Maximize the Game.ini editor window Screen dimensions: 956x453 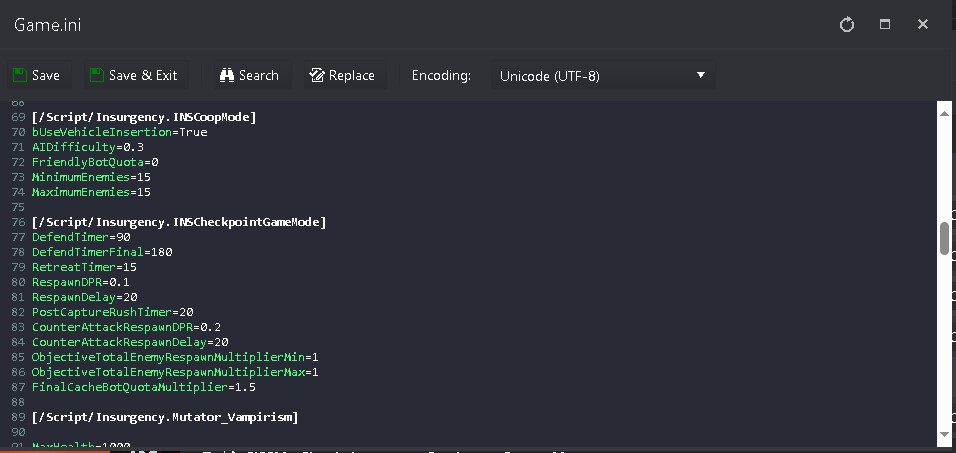(x=885, y=24)
